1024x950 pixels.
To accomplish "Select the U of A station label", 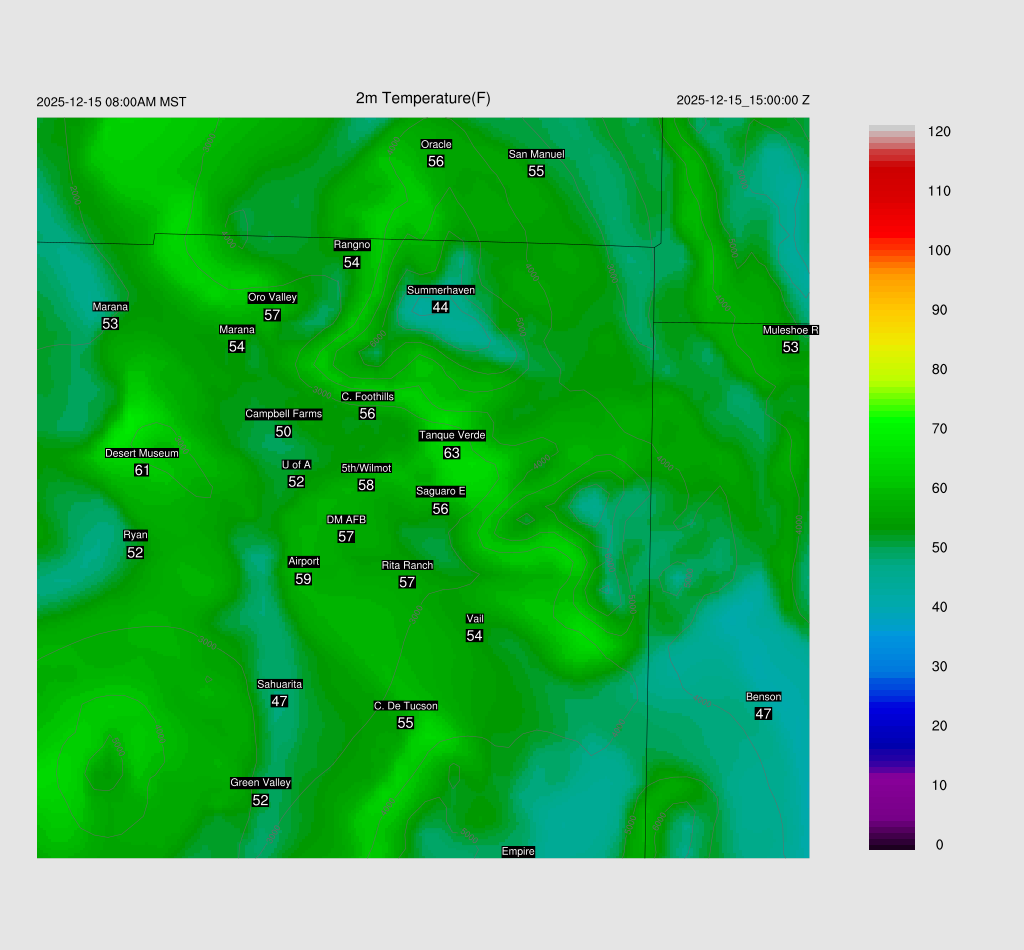I will (296, 464).
